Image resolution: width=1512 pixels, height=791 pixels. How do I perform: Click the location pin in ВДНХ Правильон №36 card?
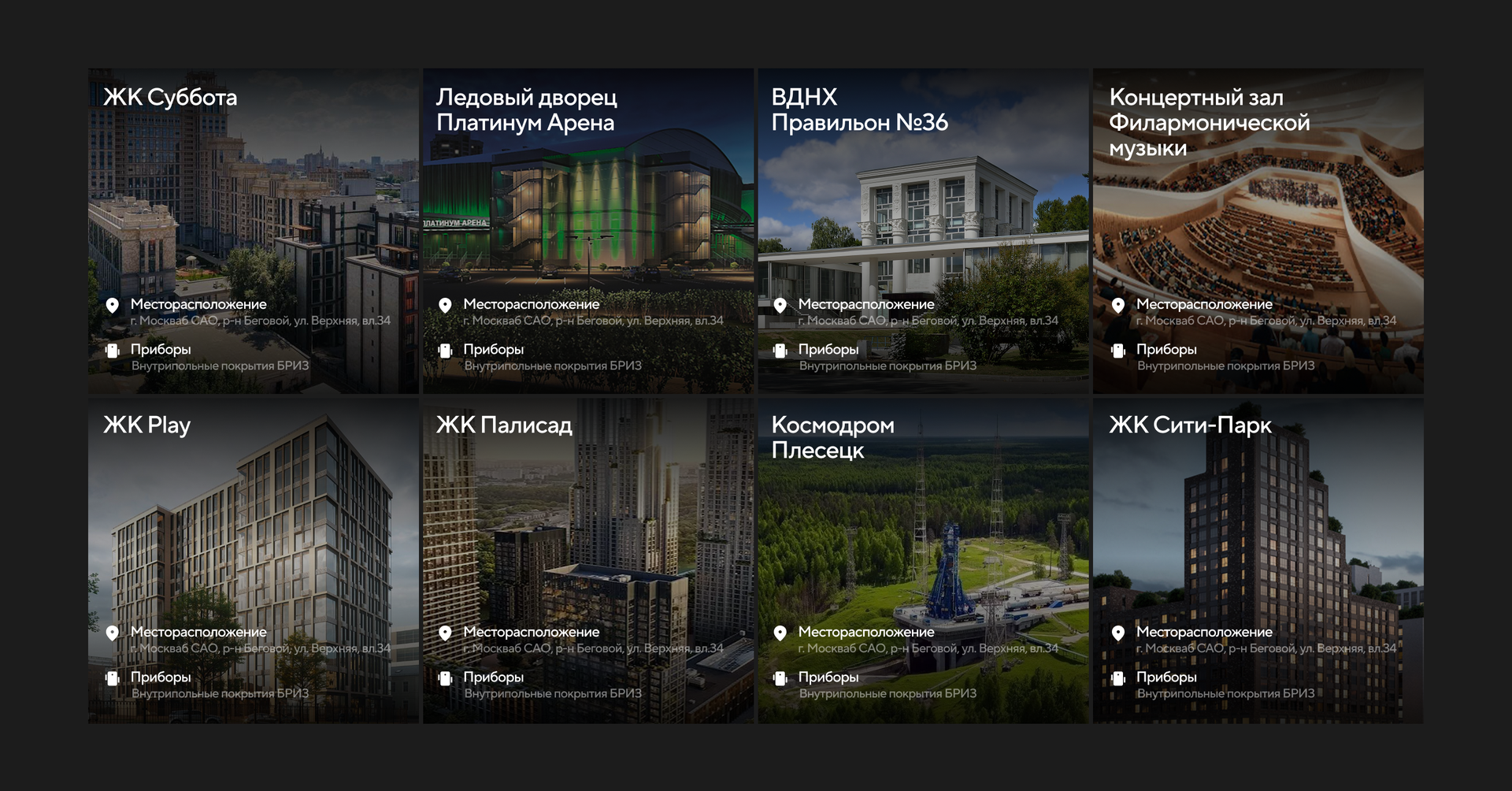[x=780, y=306]
